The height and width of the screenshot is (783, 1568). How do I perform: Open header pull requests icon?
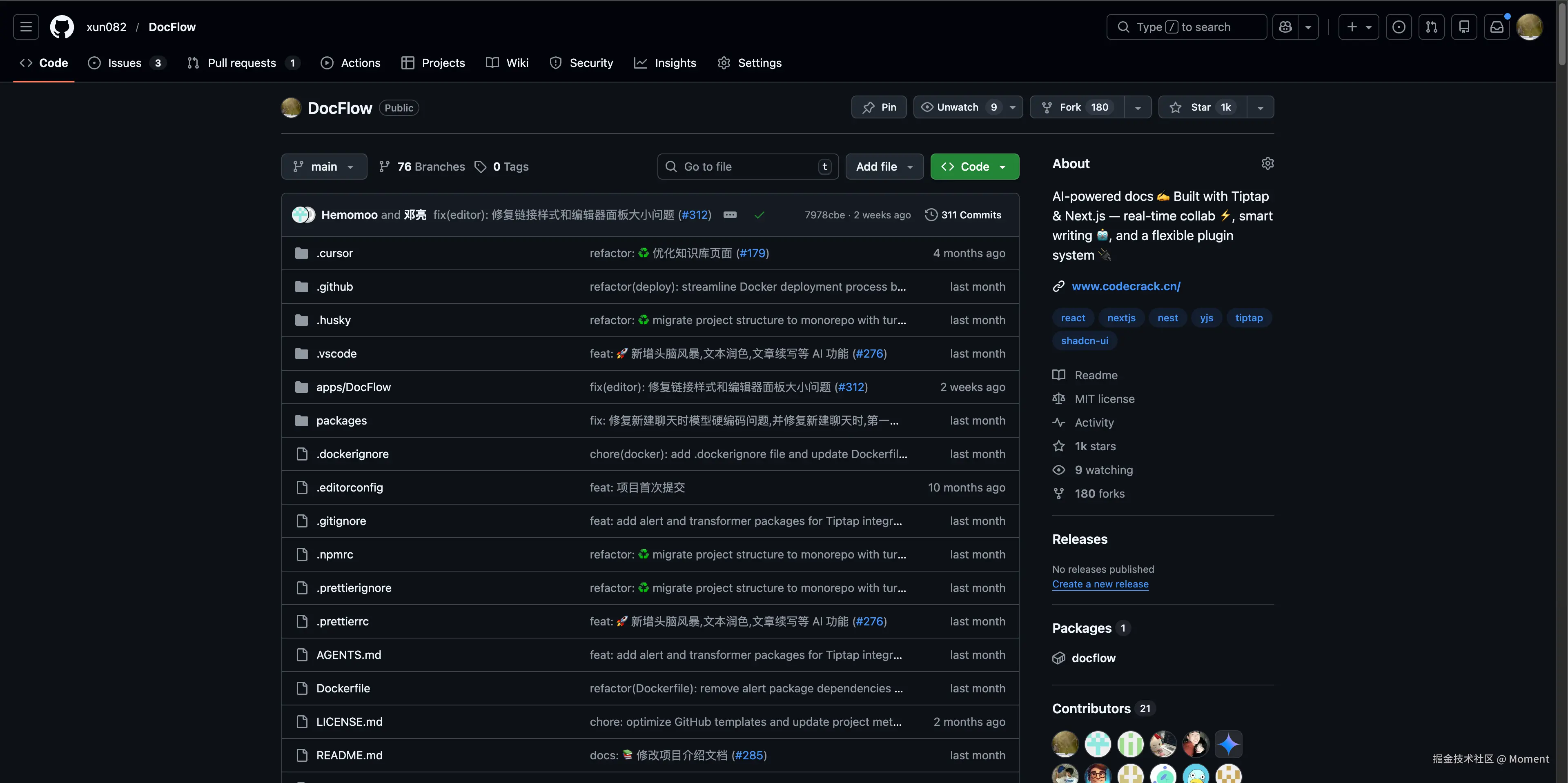click(1431, 27)
